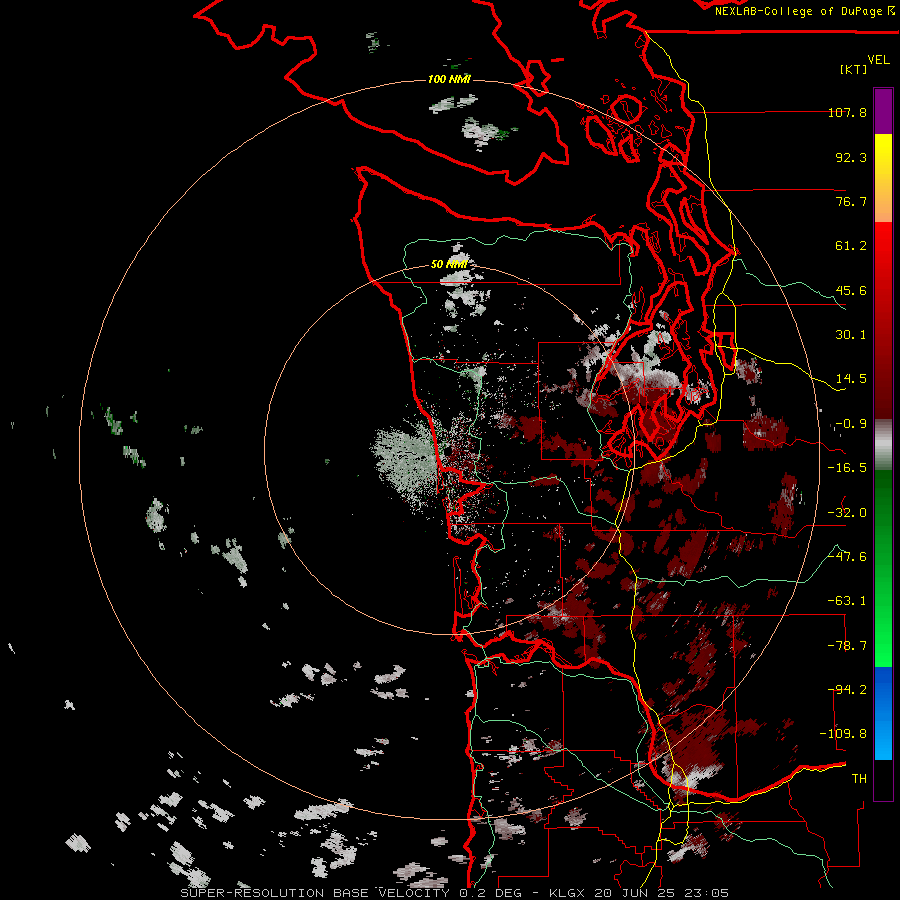The image size is (900, 900).
Task: Click the 100 NMI range ring label
Action: pos(449,79)
